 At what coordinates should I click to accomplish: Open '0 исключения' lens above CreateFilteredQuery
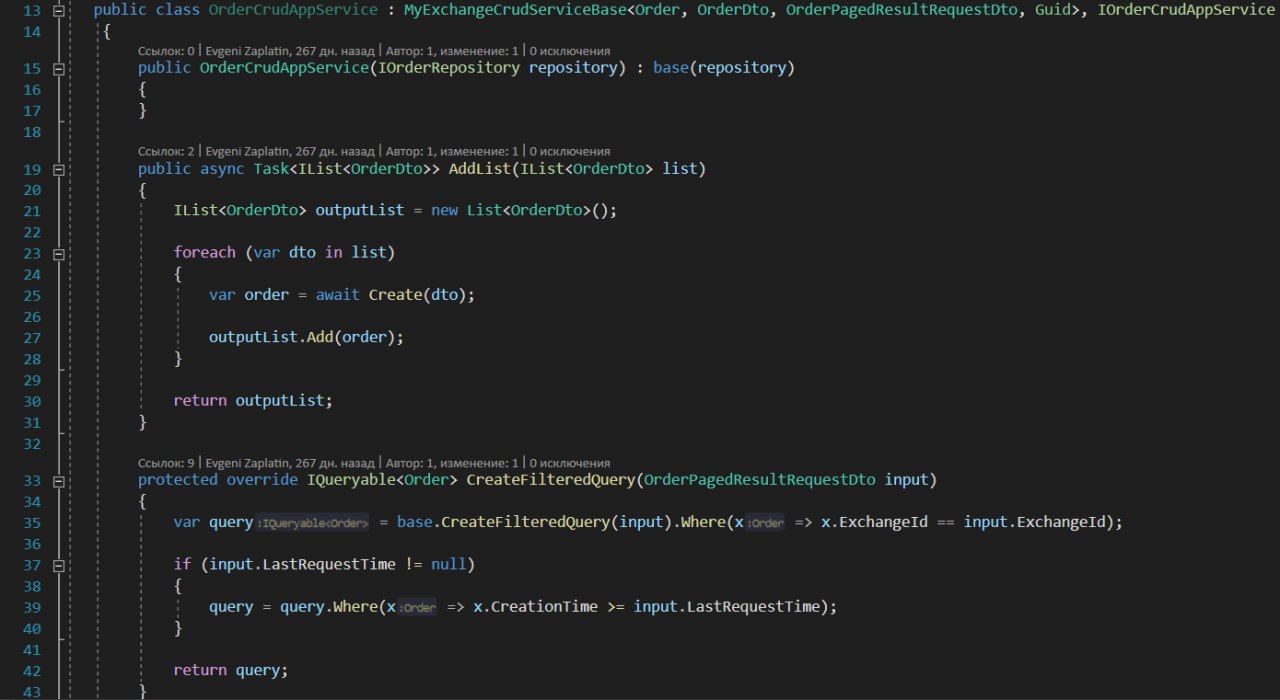coord(569,463)
